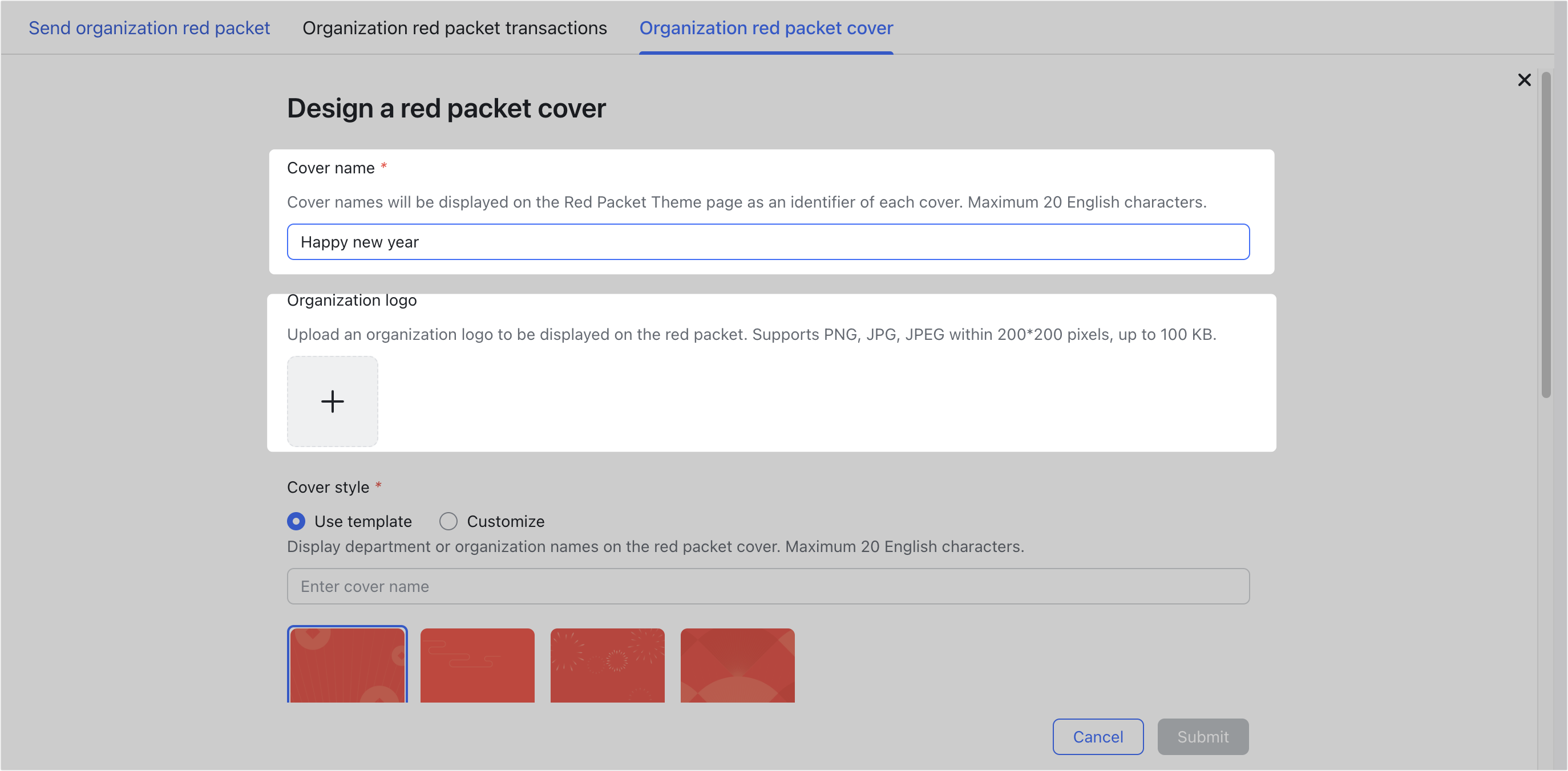
Task: Choose the fourth diamond-pattern red template
Action: click(x=738, y=665)
